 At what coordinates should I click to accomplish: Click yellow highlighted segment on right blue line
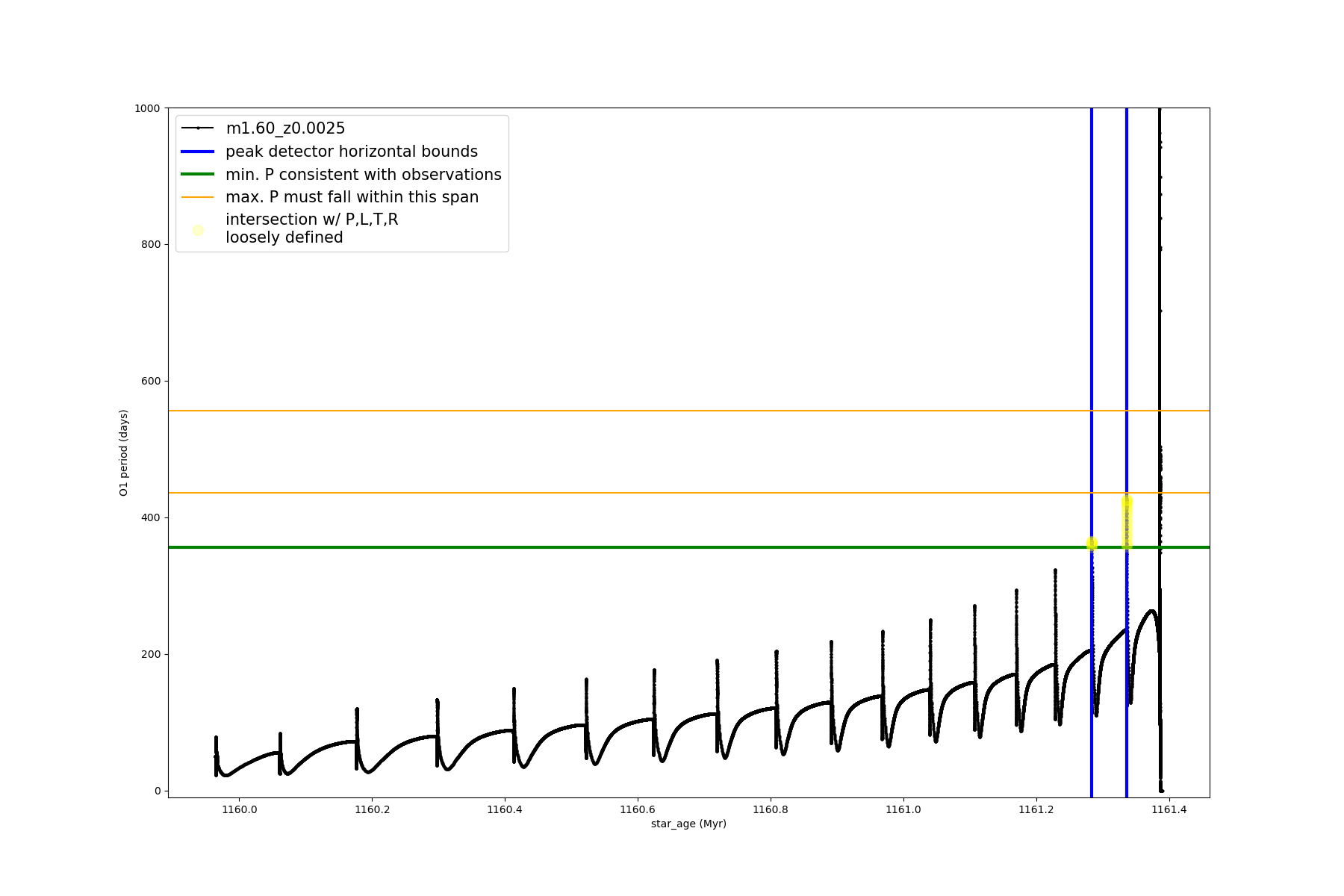point(1127,523)
